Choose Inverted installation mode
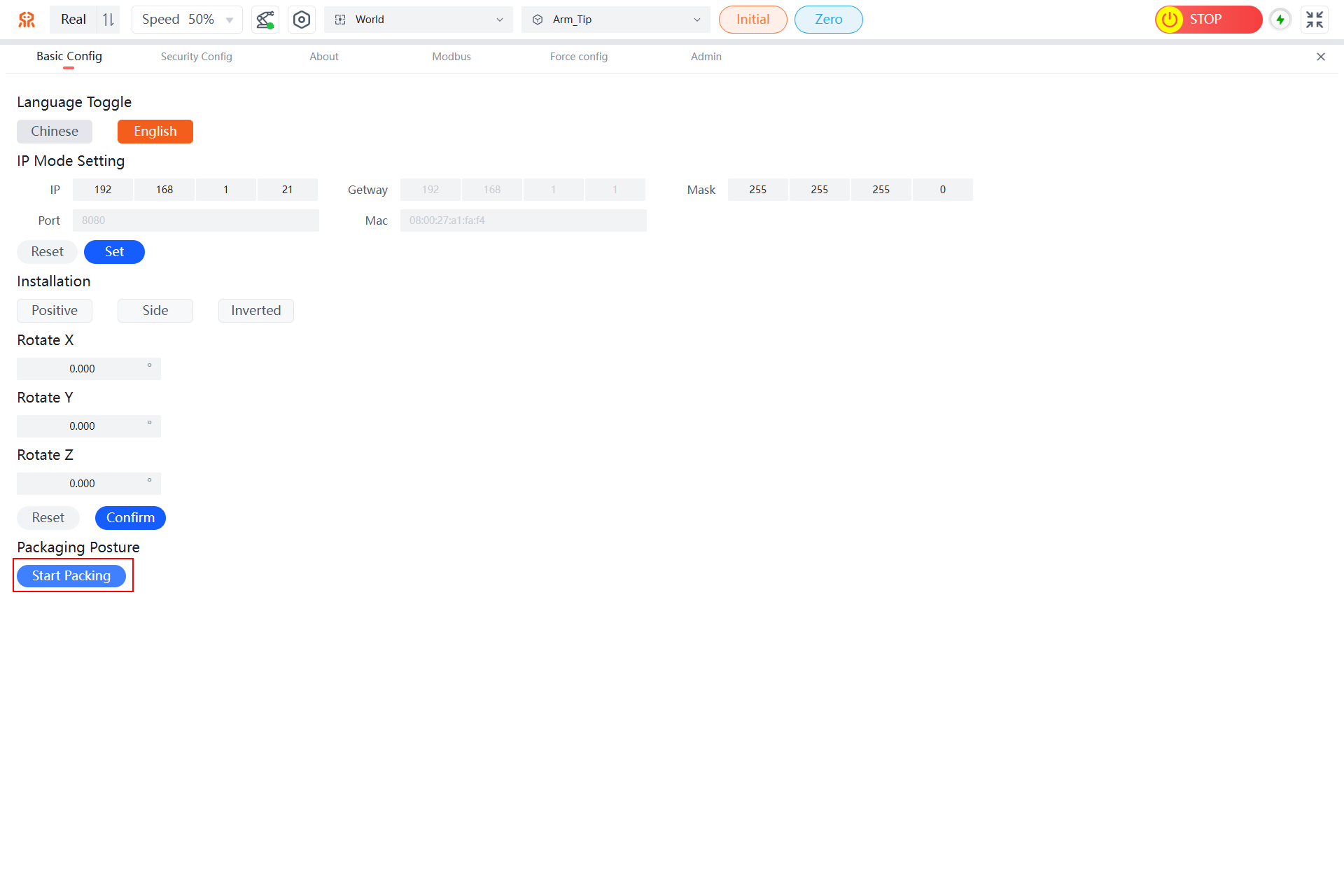Image resolution: width=1344 pixels, height=896 pixels. coord(255,311)
